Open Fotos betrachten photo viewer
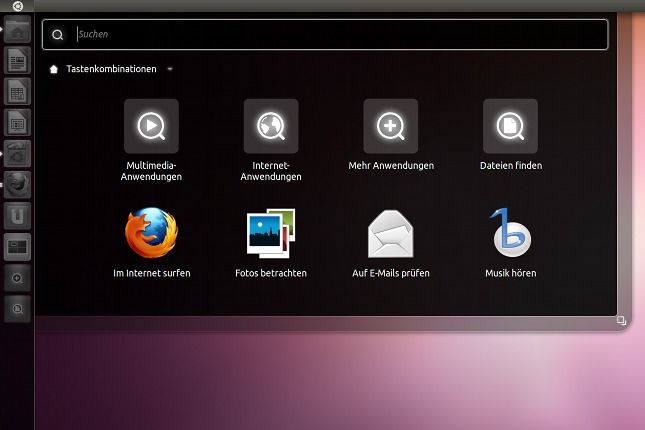The image size is (645, 430). pyautogui.click(x=271, y=233)
